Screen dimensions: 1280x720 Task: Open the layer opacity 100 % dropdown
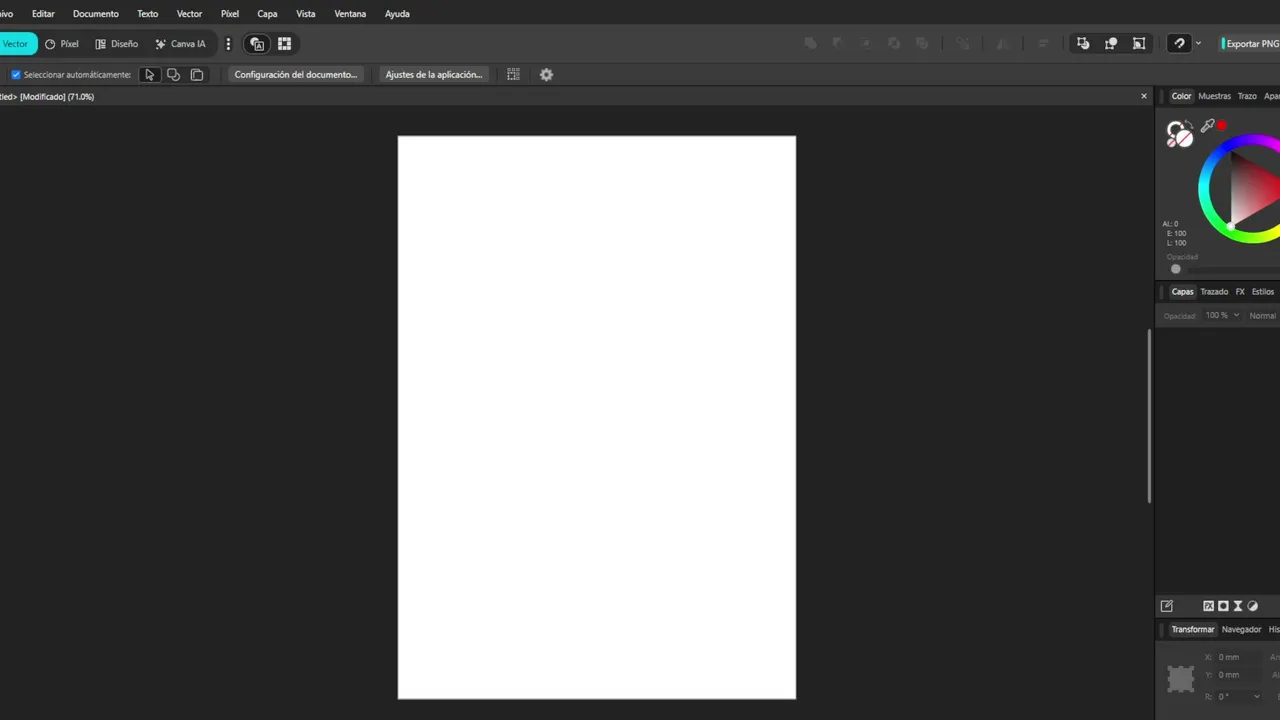[1222, 315]
